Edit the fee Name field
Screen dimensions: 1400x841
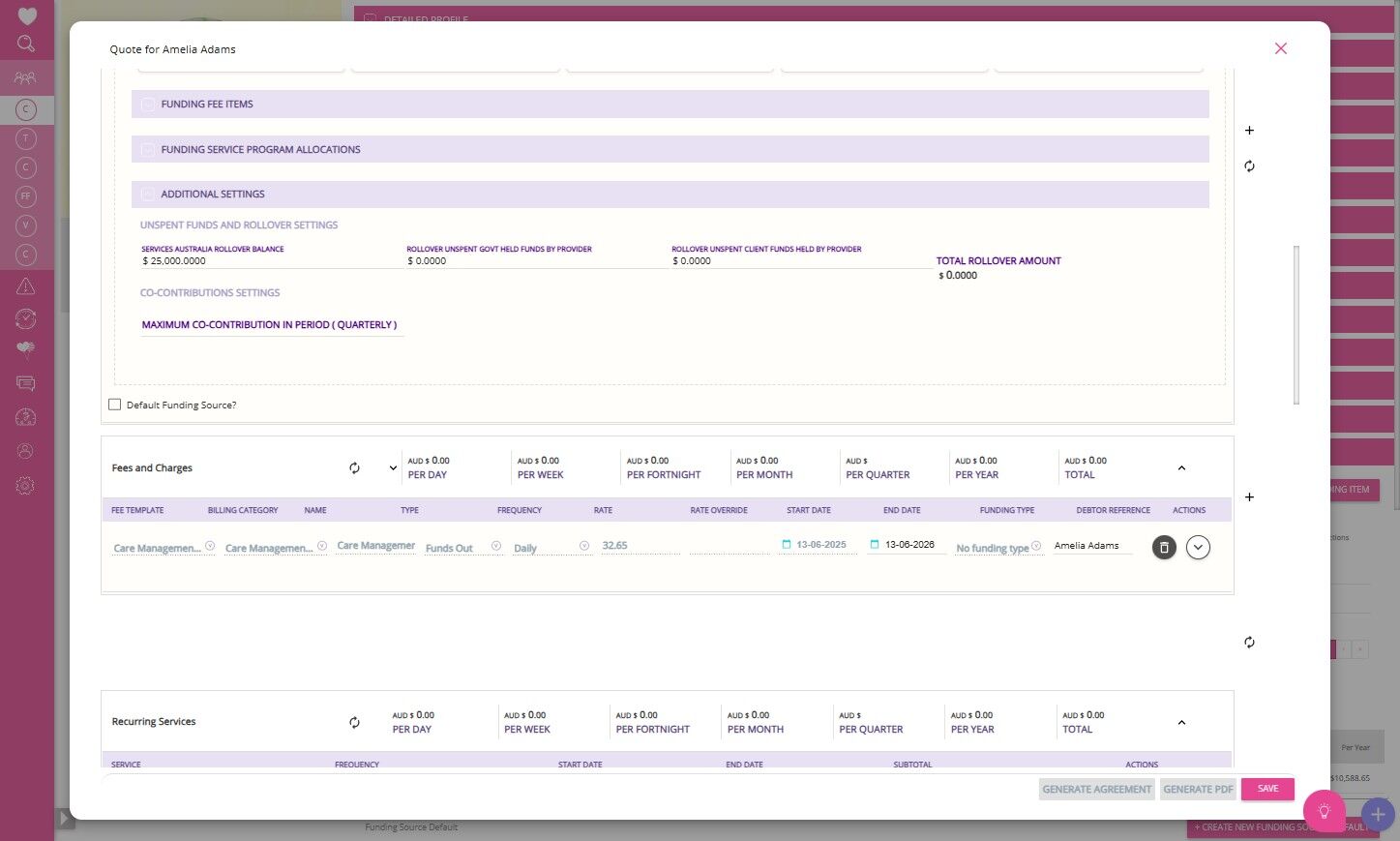tap(375, 546)
